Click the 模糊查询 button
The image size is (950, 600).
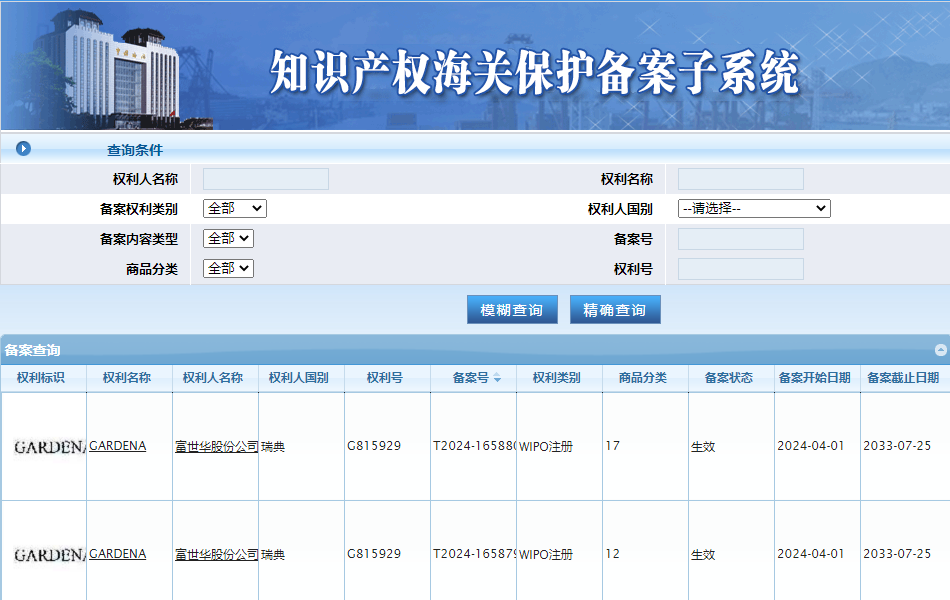[x=512, y=309]
